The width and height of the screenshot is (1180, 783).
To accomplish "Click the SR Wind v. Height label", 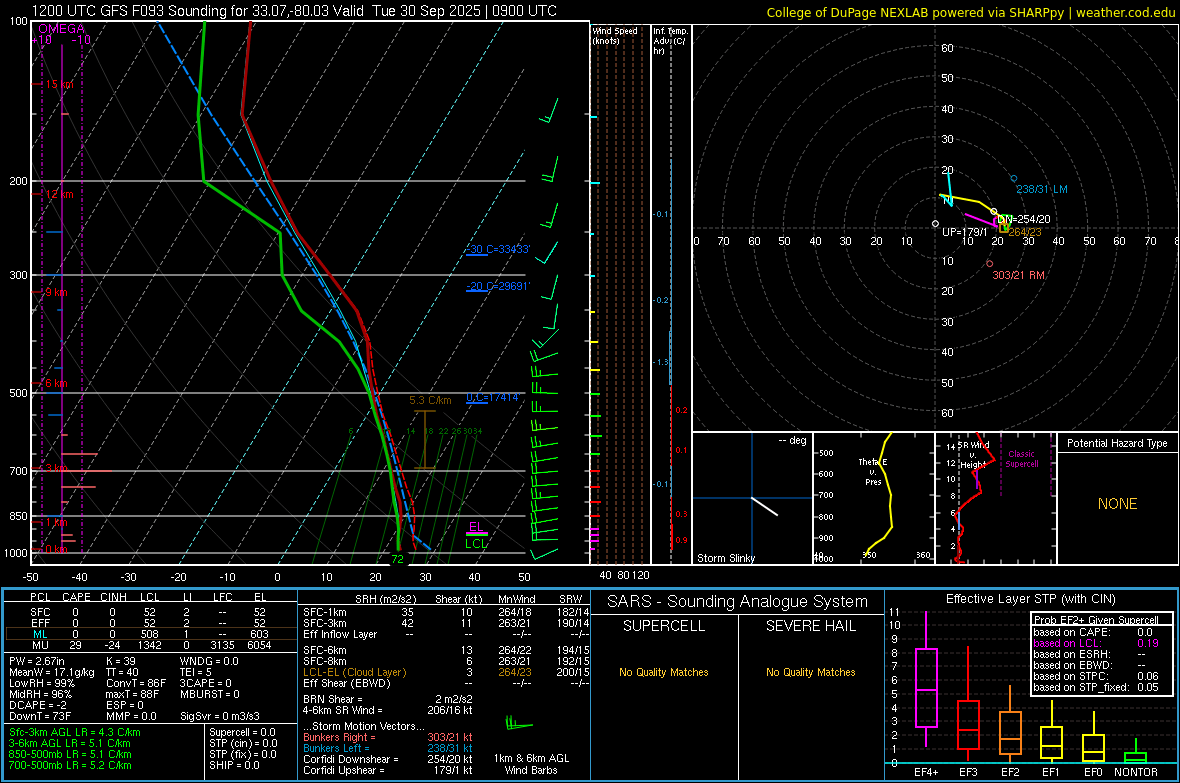I will pos(972,455).
